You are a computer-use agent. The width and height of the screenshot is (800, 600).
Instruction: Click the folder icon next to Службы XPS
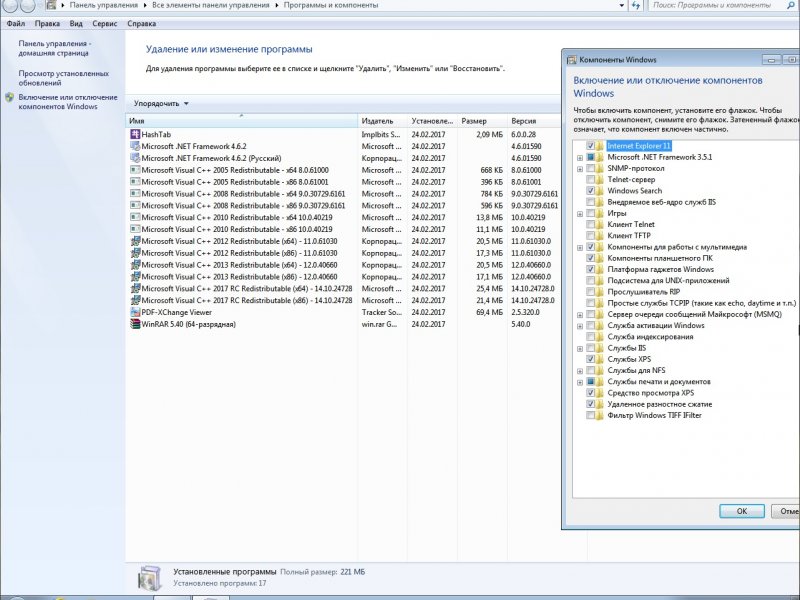coord(600,359)
